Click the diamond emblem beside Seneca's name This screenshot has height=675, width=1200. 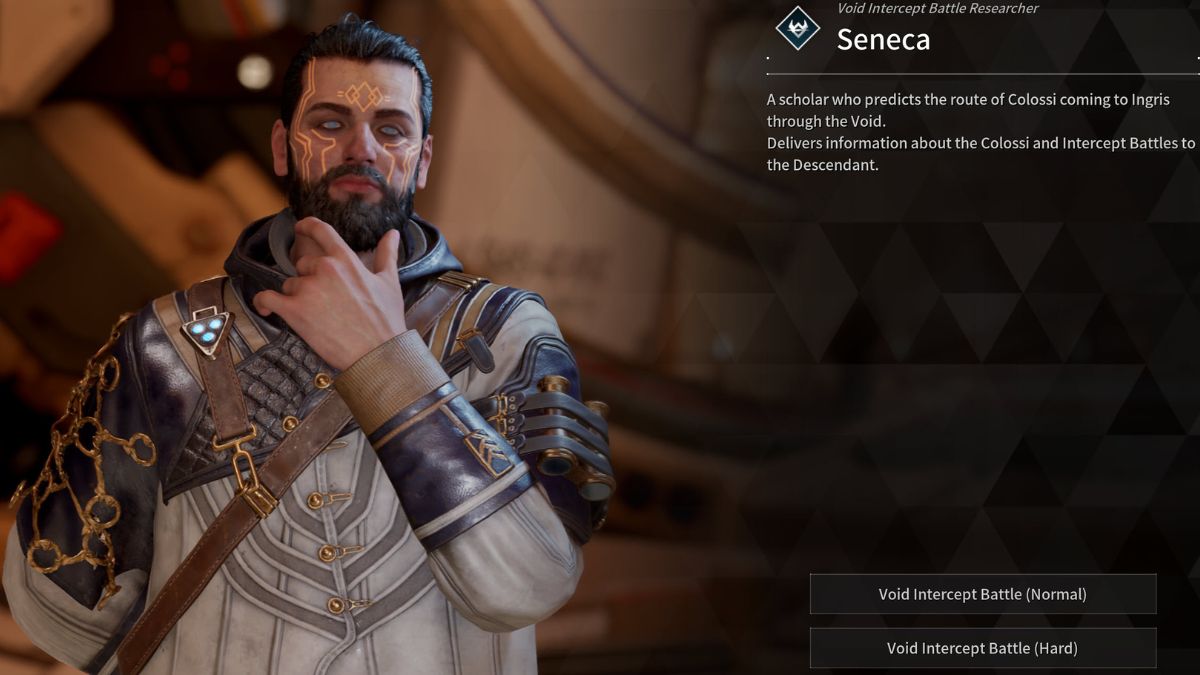tap(797, 28)
